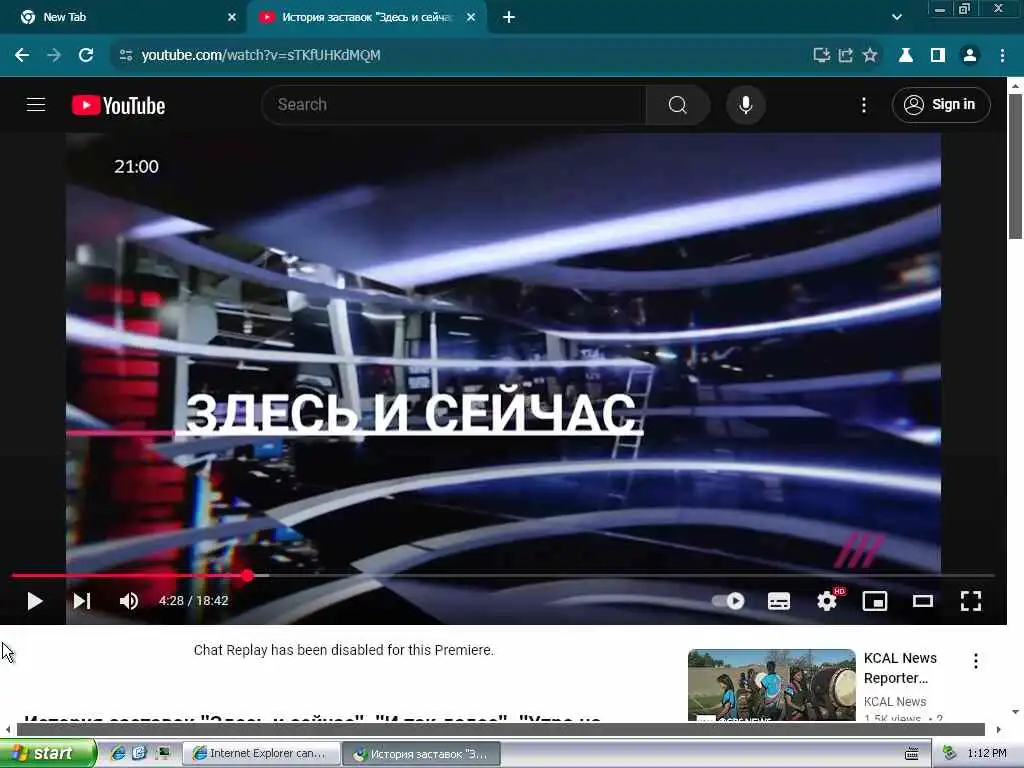Select the История заставок YouTube tab
1024x768 pixels.
(366, 17)
